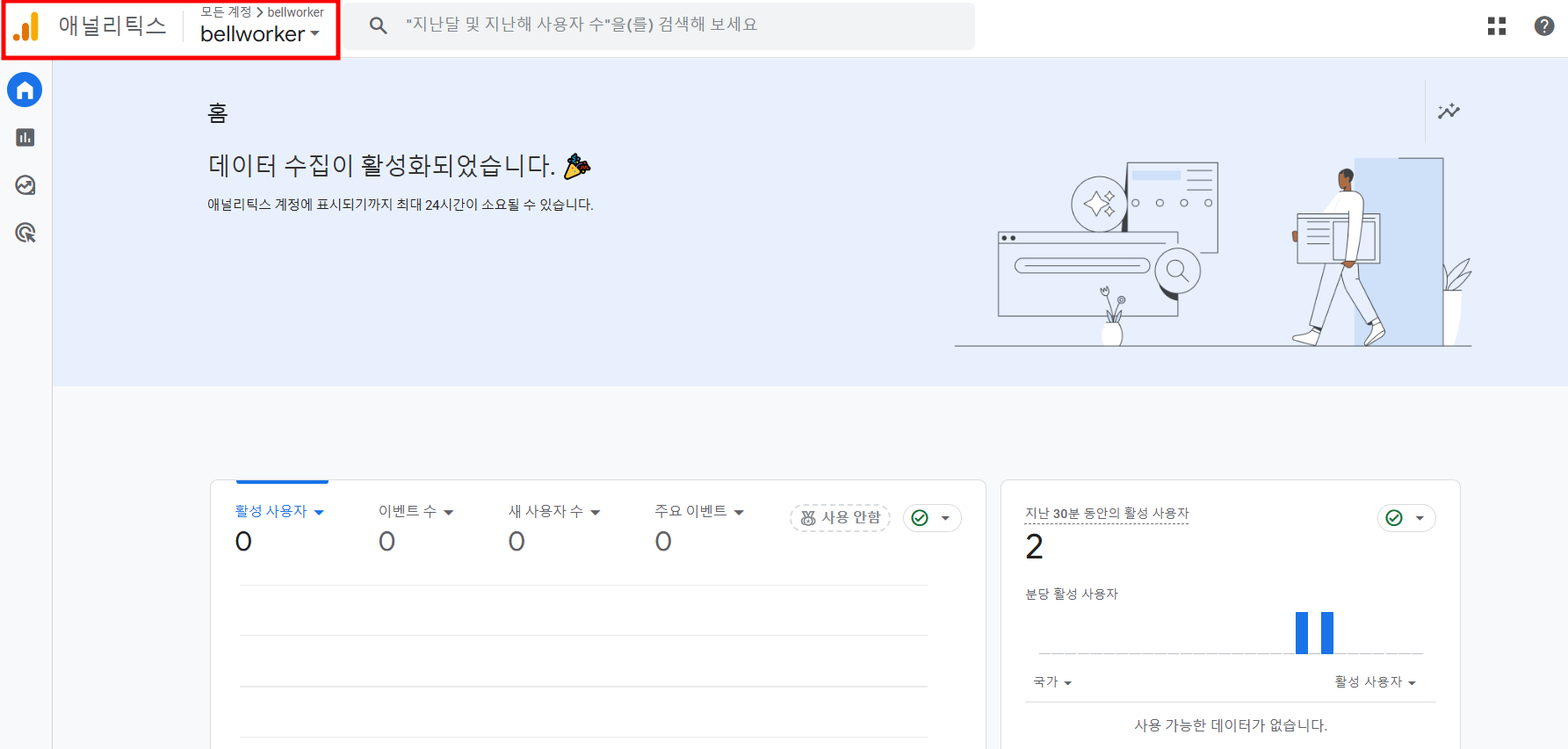This screenshot has height=749, width=1568.
Task: Open the 국가 dimension dropdown
Action: pyautogui.click(x=1052, y=682)
